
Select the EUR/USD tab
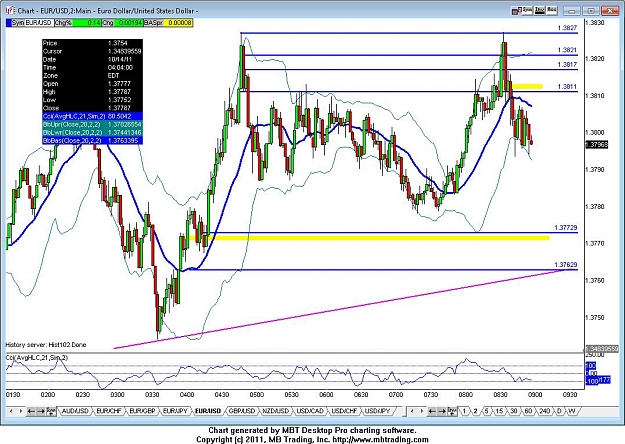click(208, 411)
